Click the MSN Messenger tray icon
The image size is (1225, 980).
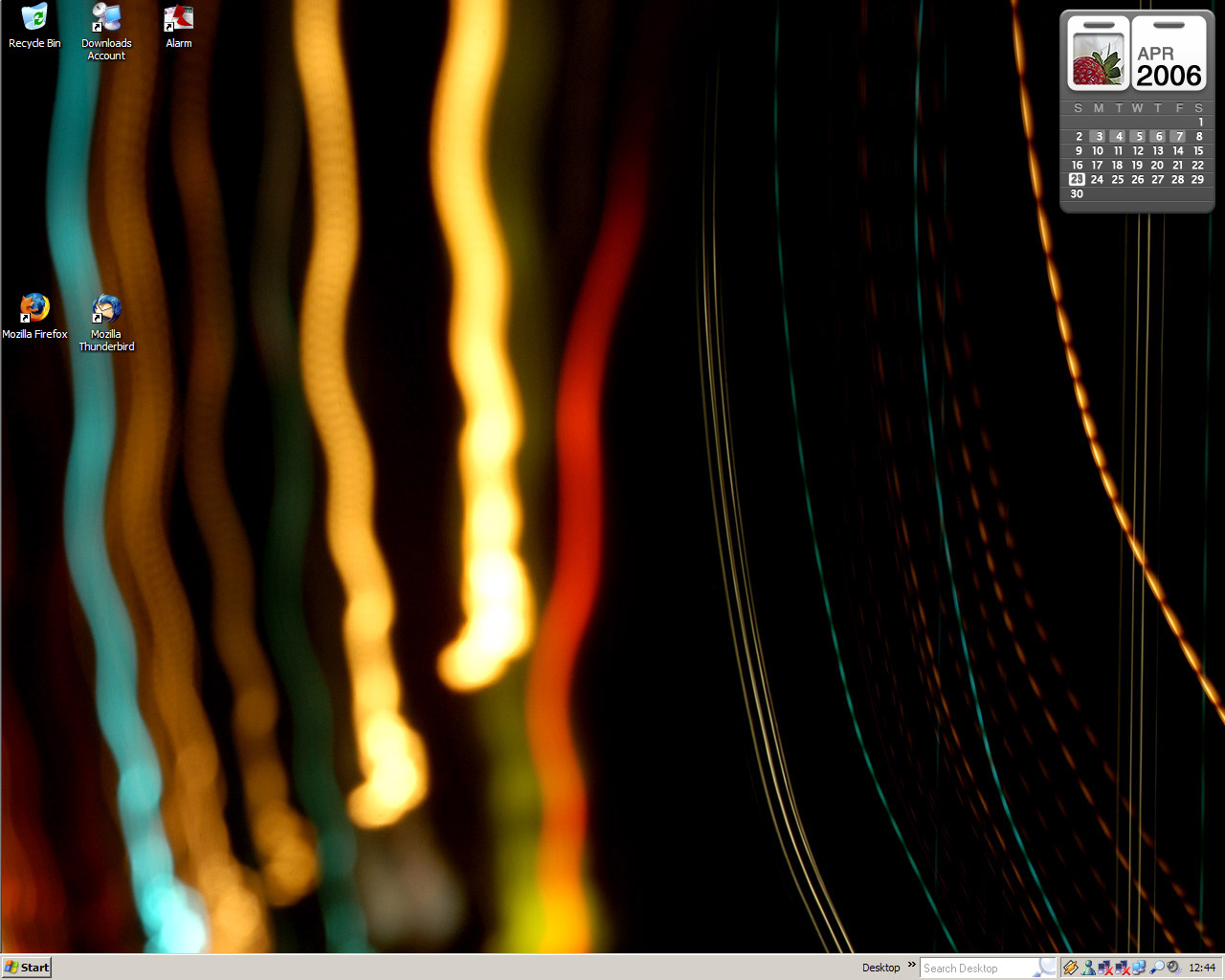[x=1088, y=968]
